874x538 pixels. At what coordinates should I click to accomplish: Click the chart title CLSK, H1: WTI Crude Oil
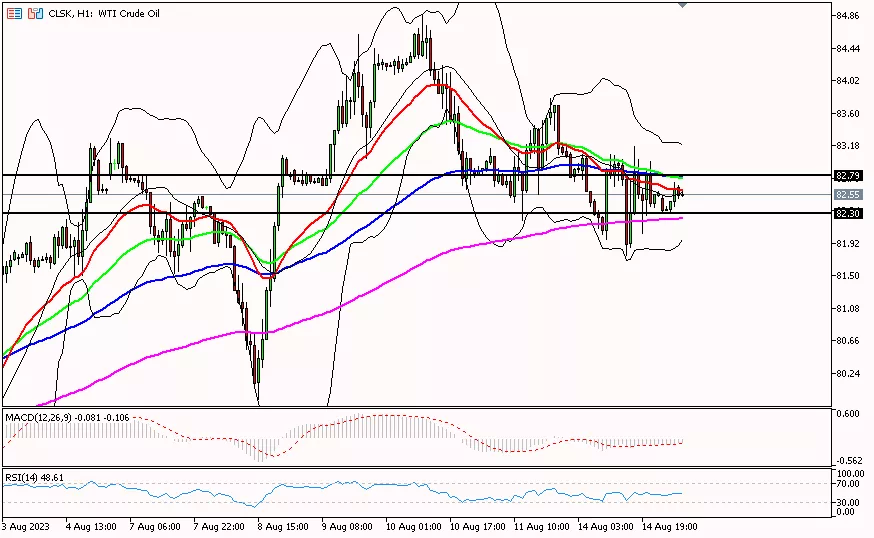[104, 13]
